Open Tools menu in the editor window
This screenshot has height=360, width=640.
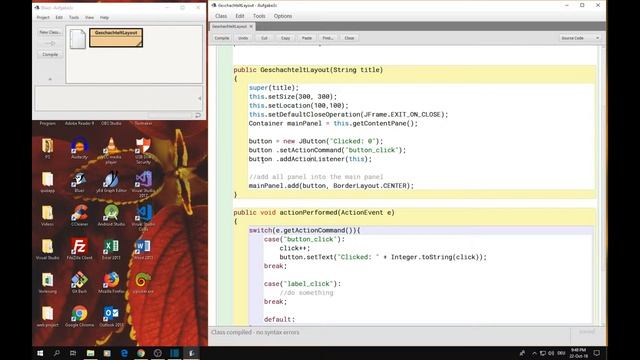coord(259,16)
